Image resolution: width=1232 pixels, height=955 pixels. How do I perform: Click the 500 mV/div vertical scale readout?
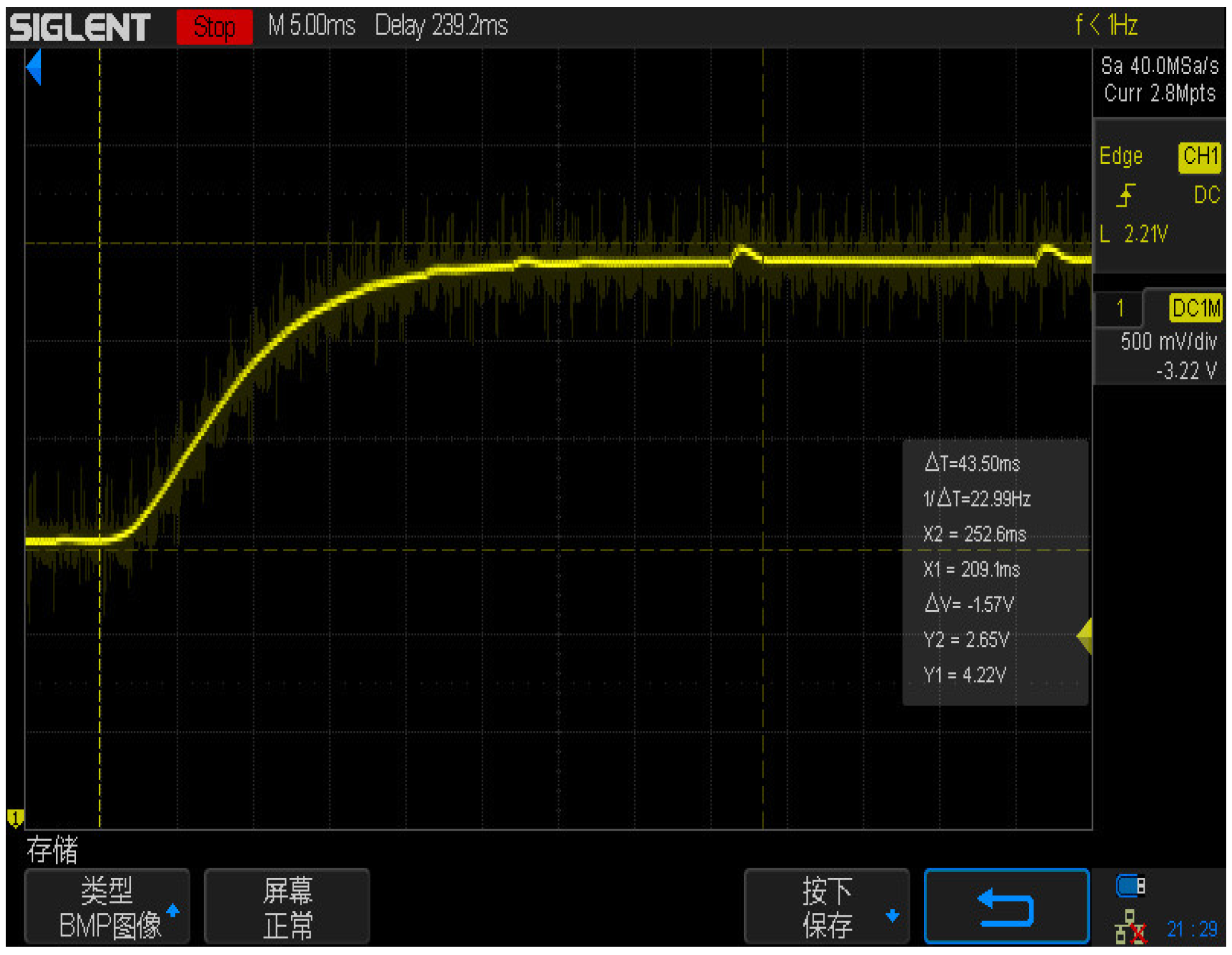coord(1168,342)
